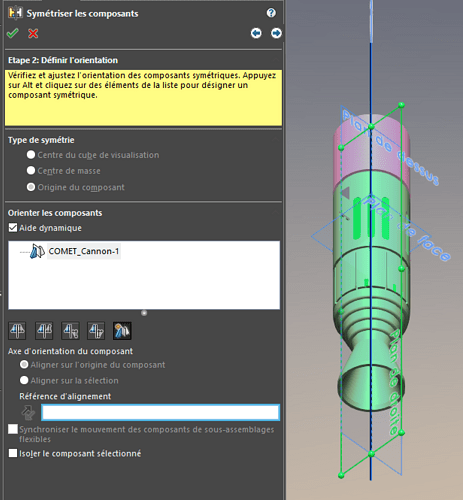Image resolution: width=463 pixels, height=500 pixels.
Task: Uncheck the Aide dynamique checkbox
Action: (13, 228)
